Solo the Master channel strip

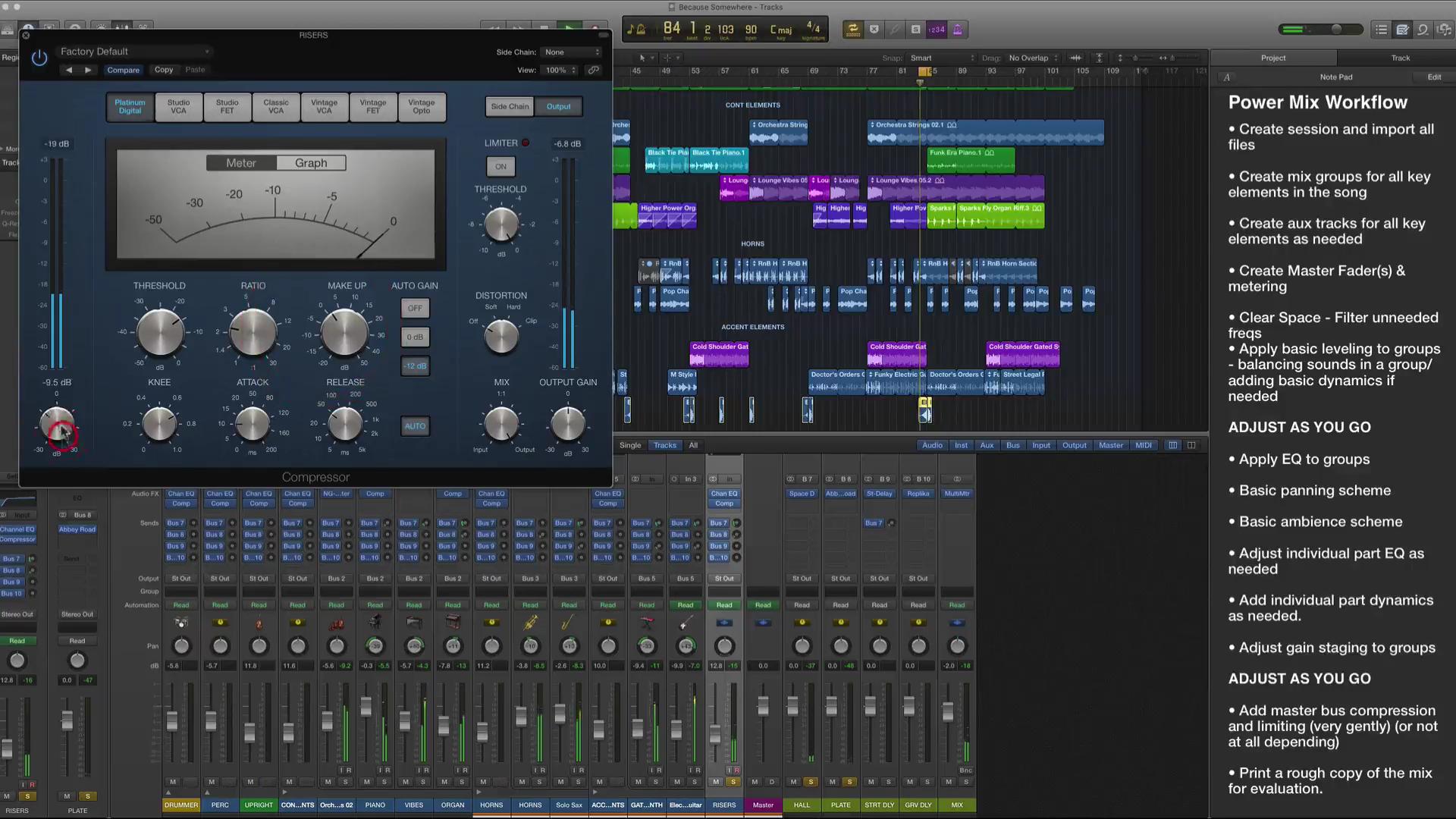coord(772,782)
